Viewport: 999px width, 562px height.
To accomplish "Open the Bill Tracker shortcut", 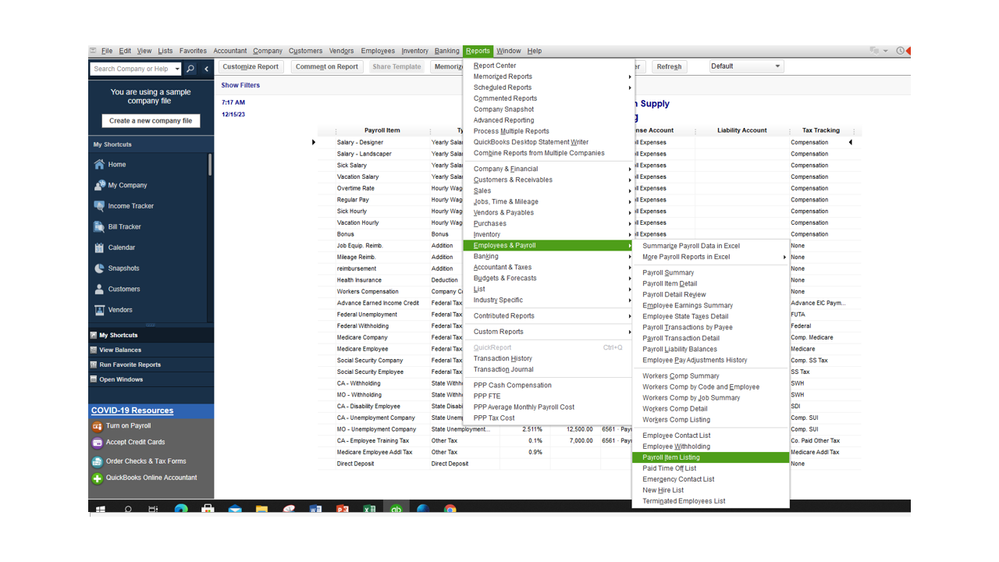I will click(x=124, y=227).
